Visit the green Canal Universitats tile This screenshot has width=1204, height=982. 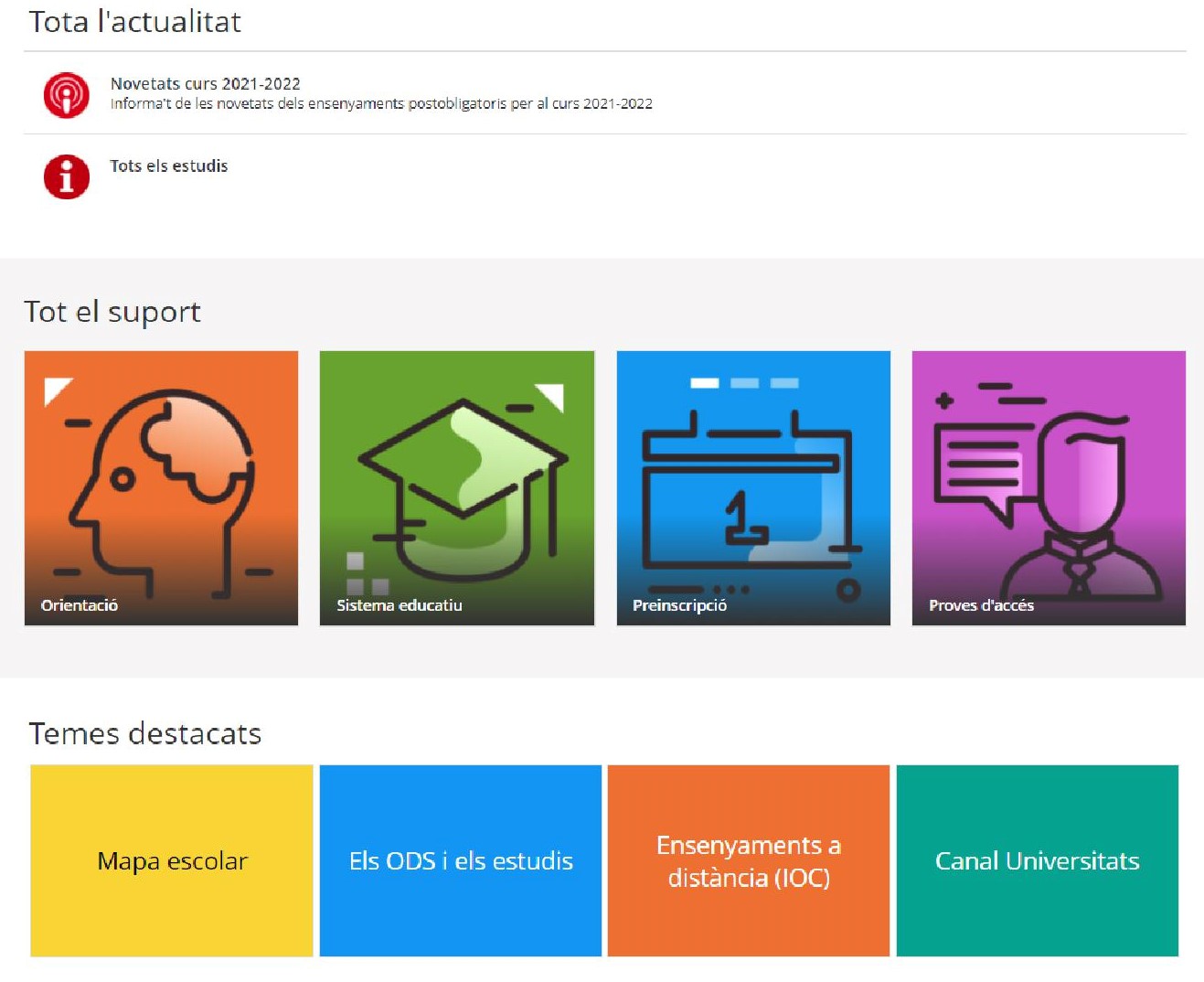[1037, 860]
